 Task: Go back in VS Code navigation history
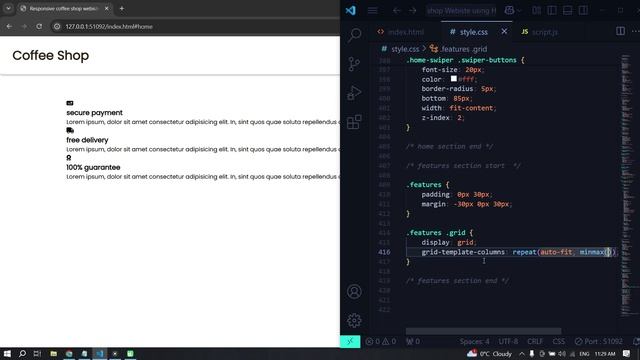(397, 11)
